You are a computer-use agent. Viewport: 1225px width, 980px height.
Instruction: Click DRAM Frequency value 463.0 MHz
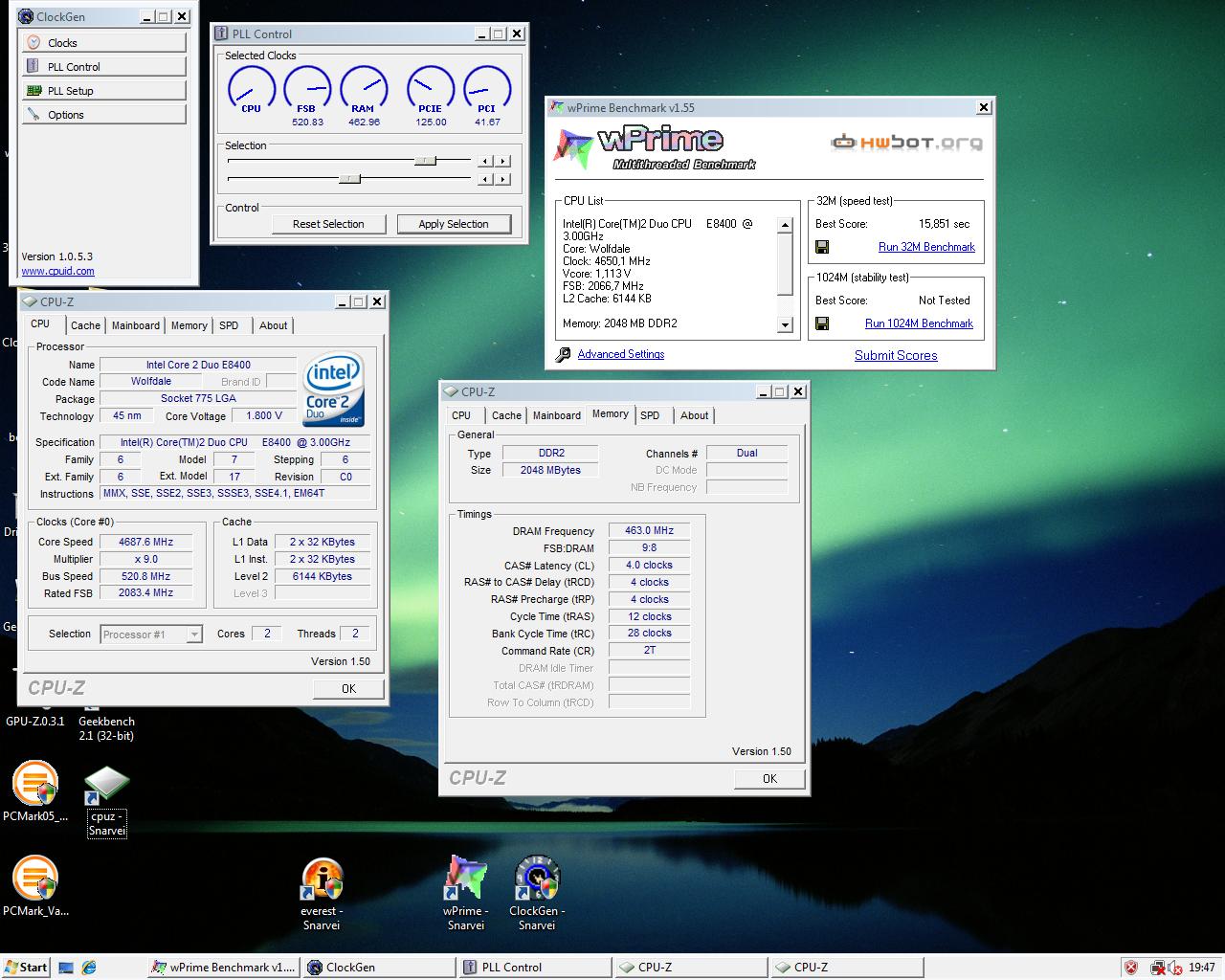pos(650,530)
